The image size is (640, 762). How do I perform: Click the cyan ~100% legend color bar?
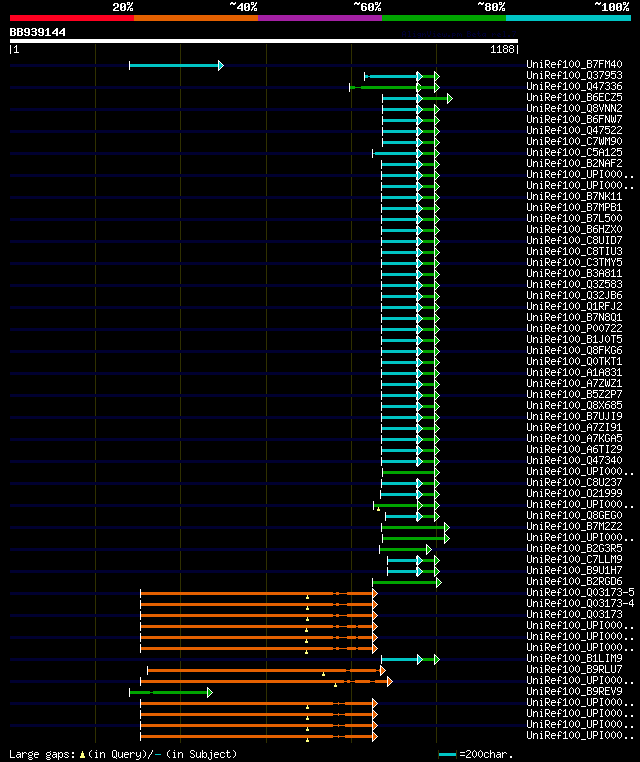[568, 18]
